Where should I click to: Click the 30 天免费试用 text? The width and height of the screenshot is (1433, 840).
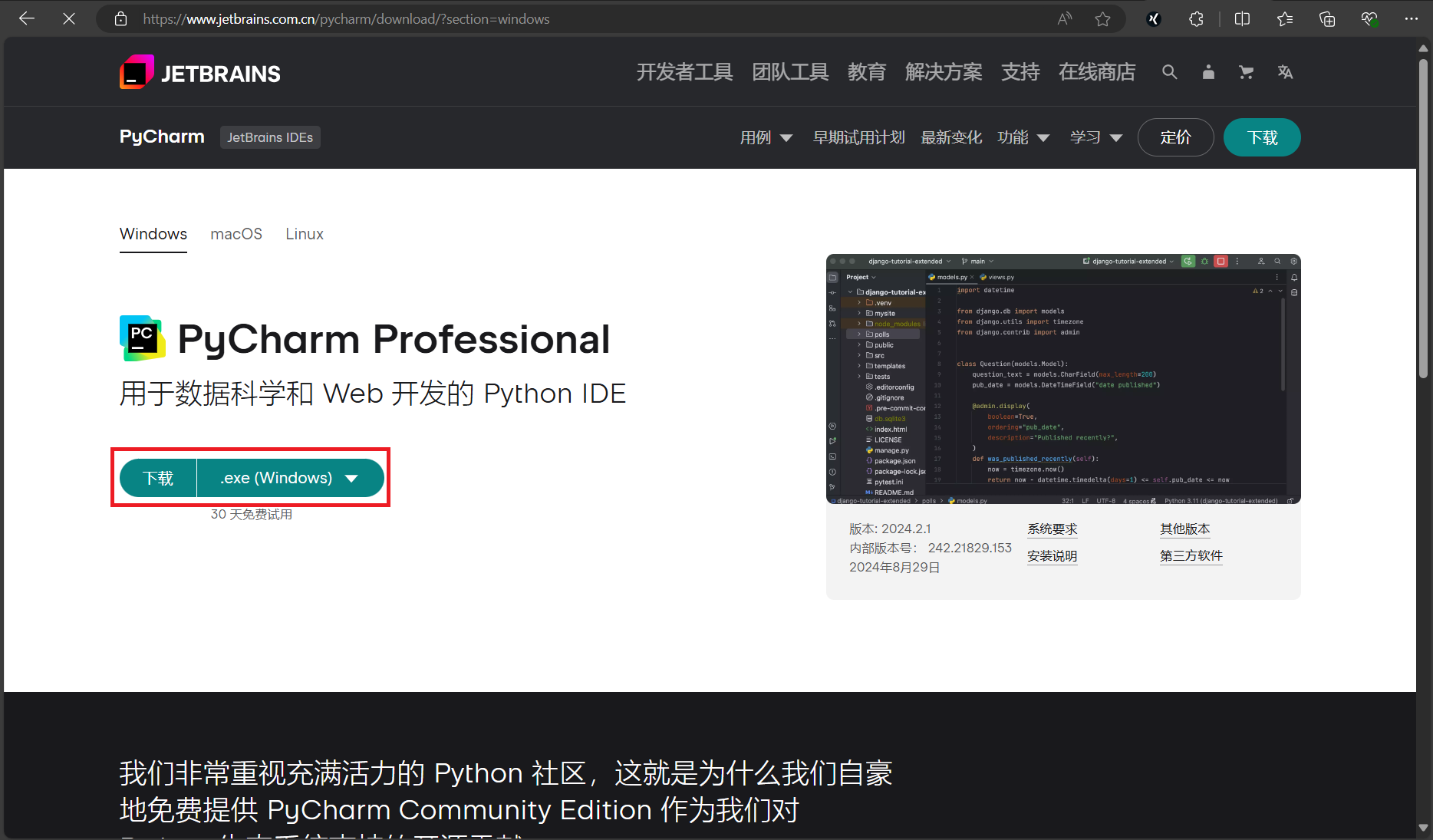pyautogui.click(x=252, y=514)
